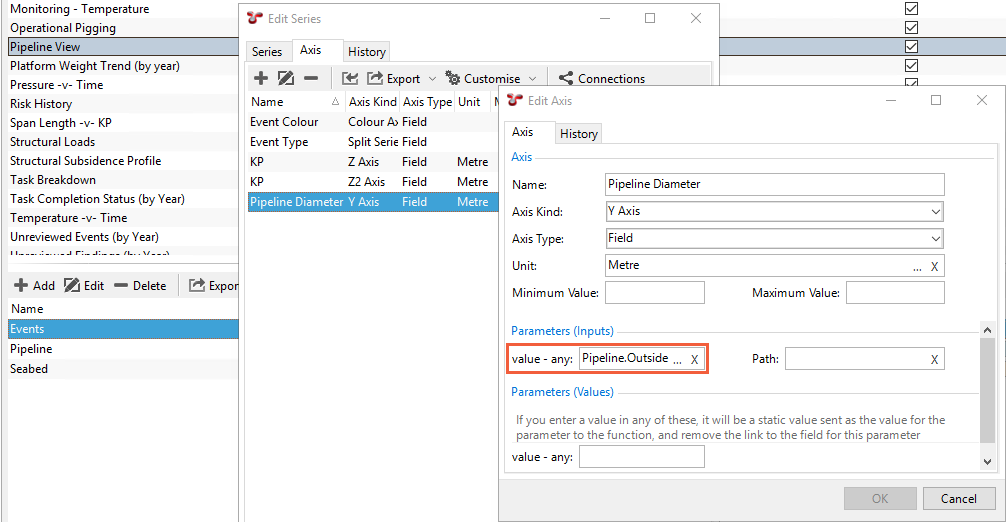
Task: Click the import icon beside Export
Action: pyautogui.click(x=350, y=78)
